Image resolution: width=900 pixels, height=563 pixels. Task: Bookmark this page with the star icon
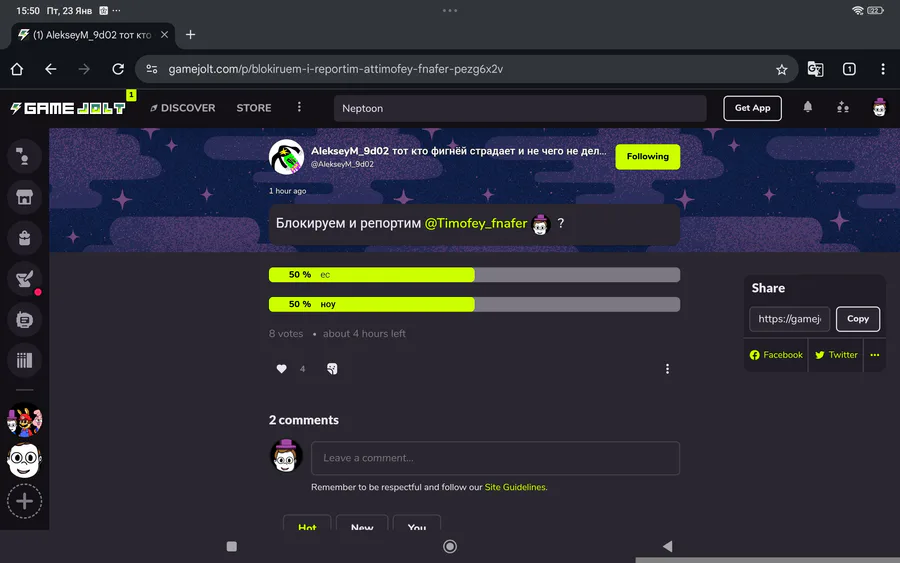coord(781,69)
